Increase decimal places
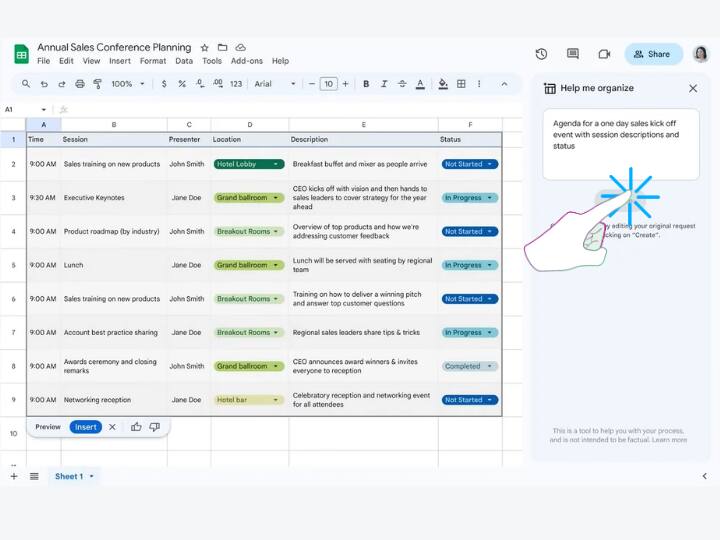This screenshot has height=540, width=720. point(218,84)
